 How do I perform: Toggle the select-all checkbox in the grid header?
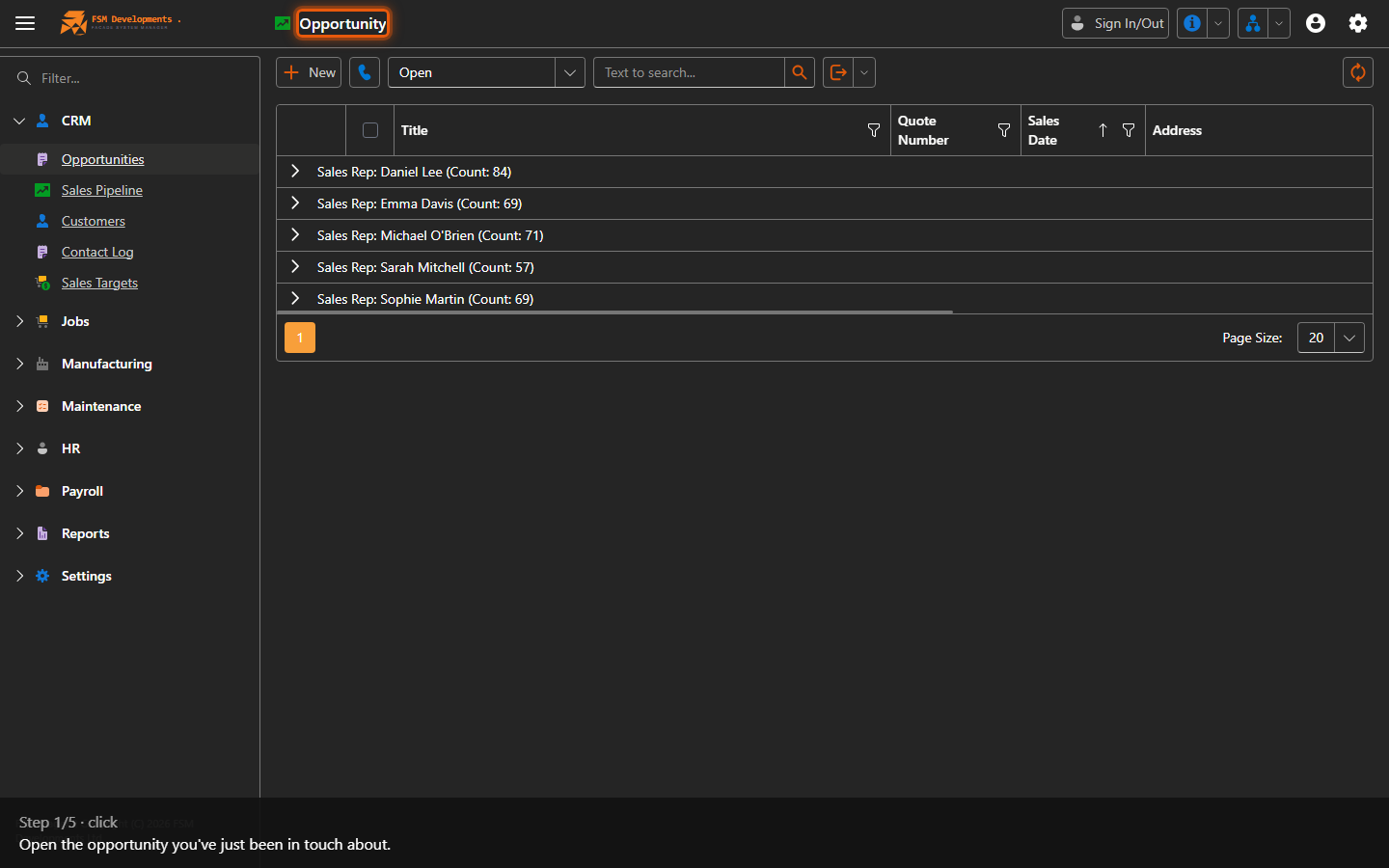click(x=370, y=130)
